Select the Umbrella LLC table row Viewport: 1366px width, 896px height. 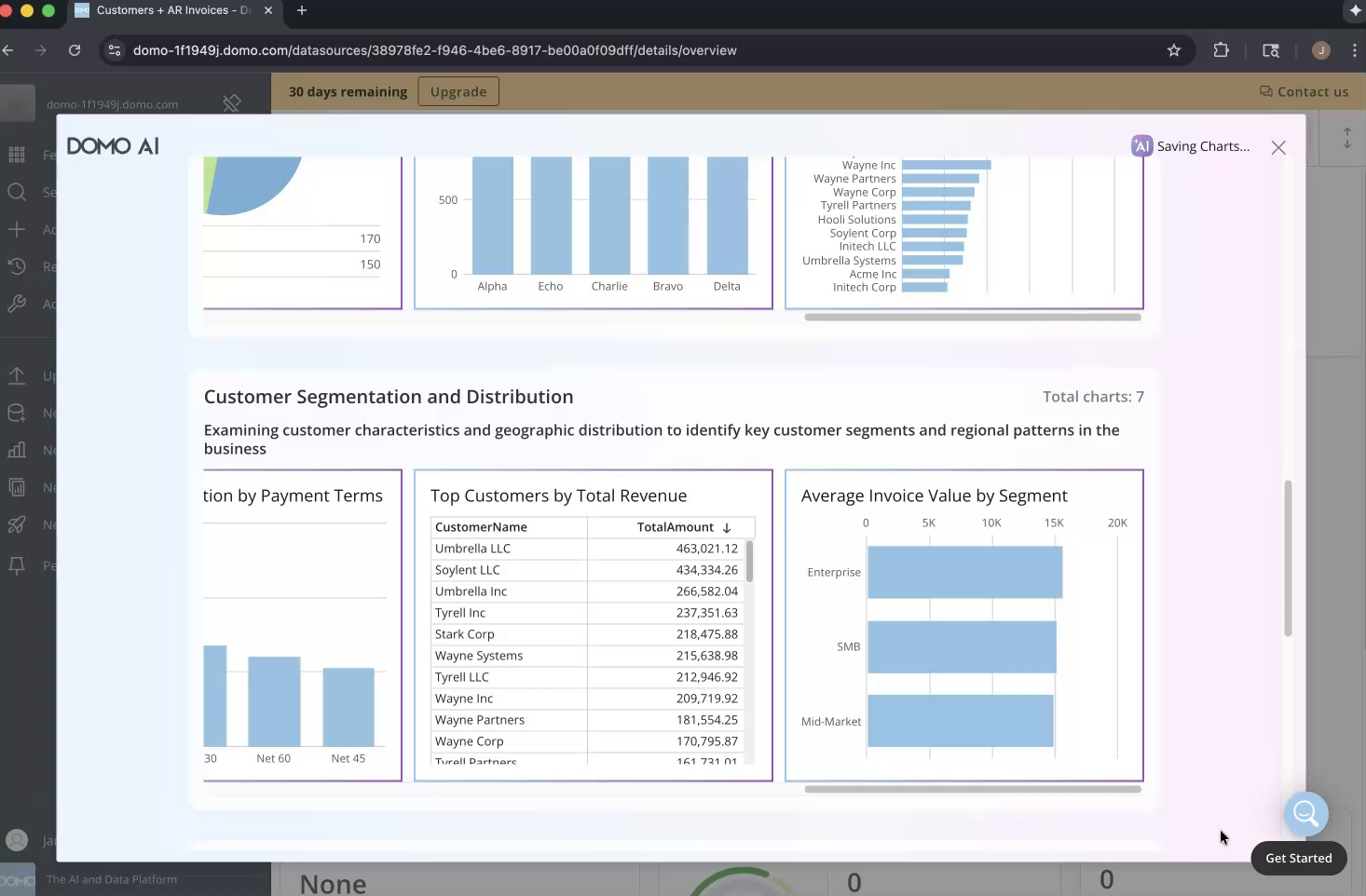click(588, 549)
